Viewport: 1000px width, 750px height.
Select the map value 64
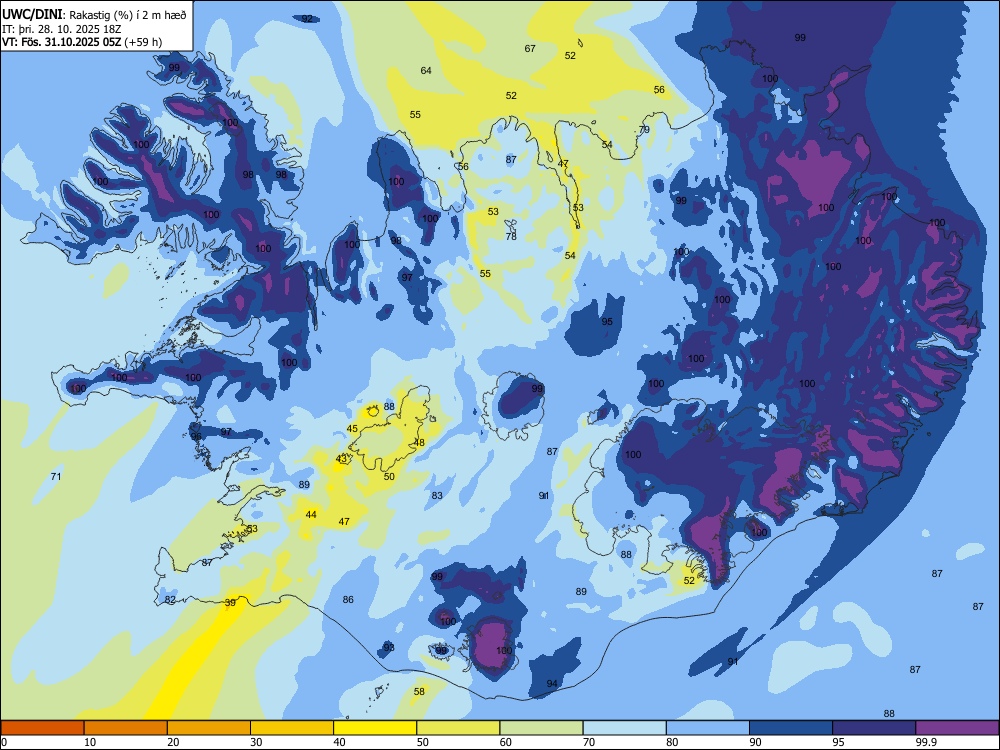[x=426, y=70]
